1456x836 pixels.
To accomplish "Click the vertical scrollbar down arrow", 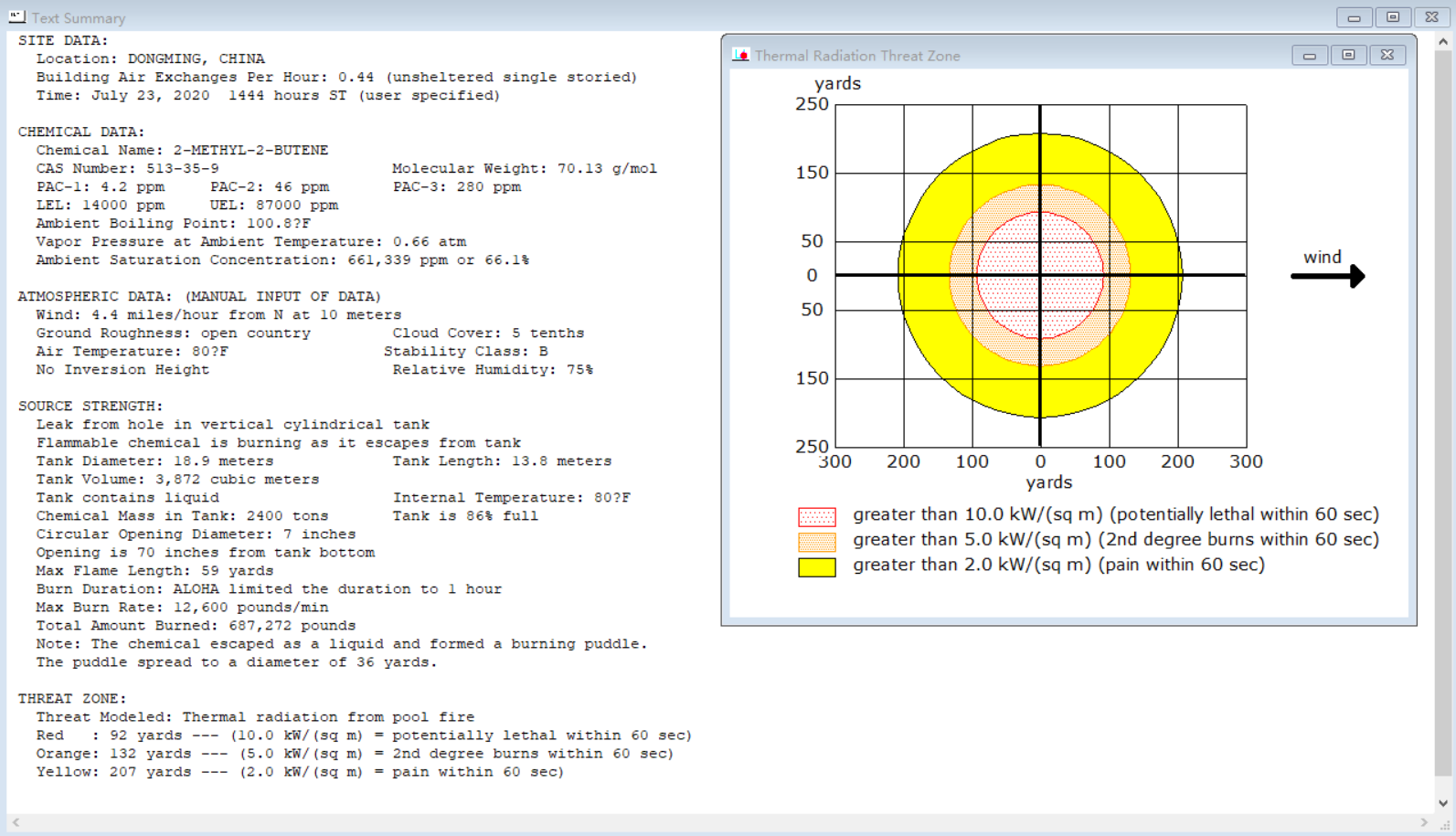I will click(1443, 803).
